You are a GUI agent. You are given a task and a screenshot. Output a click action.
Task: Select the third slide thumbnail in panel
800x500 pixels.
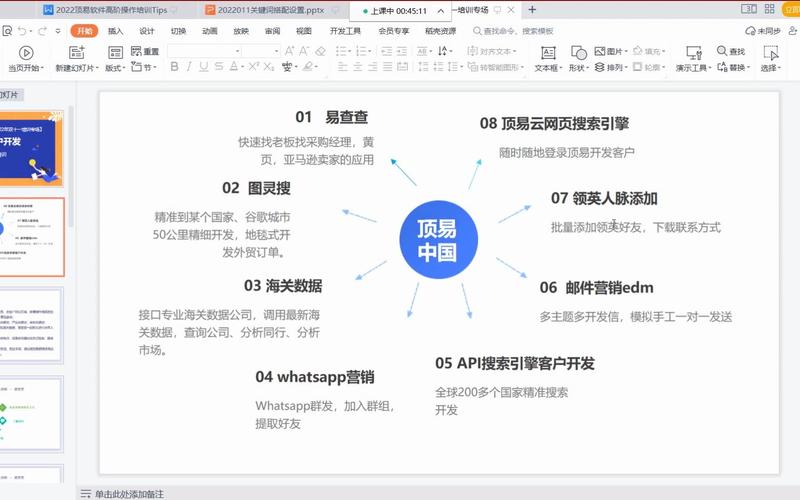coord(31,326)
